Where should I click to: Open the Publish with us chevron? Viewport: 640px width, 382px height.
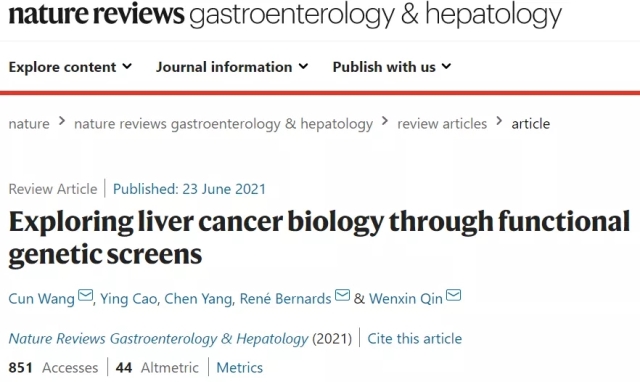click(447, 66)
